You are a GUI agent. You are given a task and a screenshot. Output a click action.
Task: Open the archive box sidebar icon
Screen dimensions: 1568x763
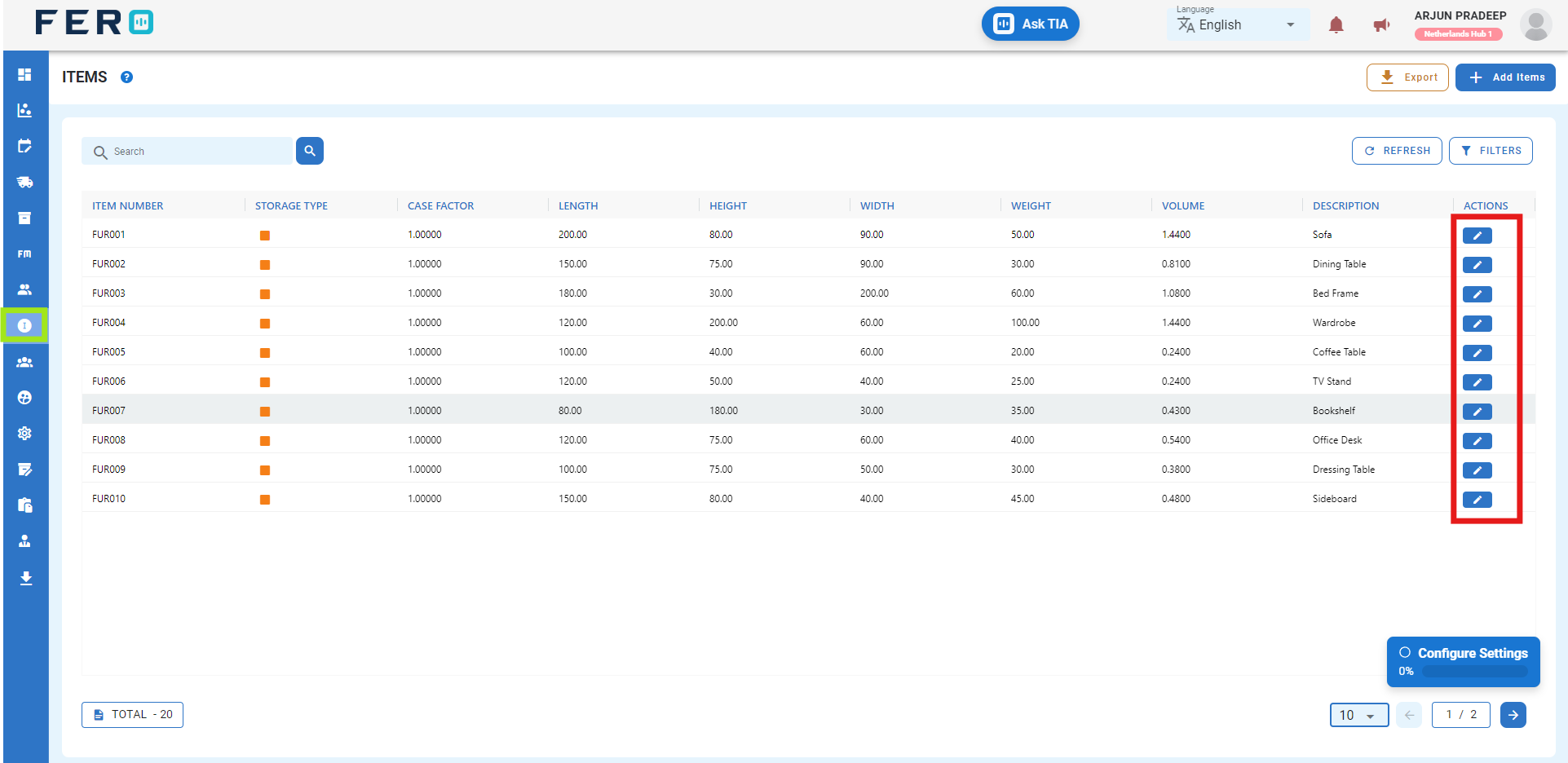click(x=24, y=218)
